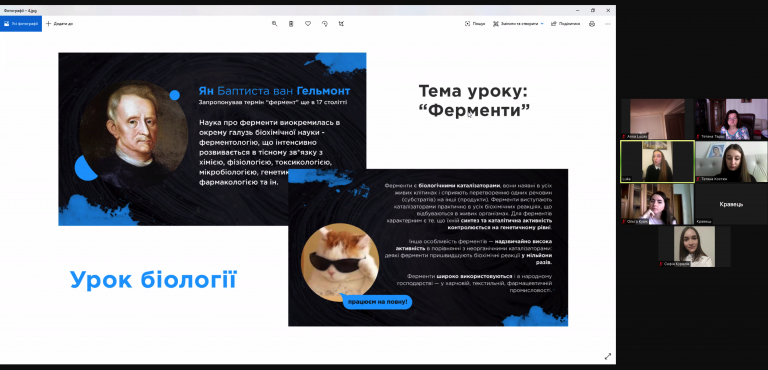Add photo to favorites with heart icon
768x370 pixels.
308,24
